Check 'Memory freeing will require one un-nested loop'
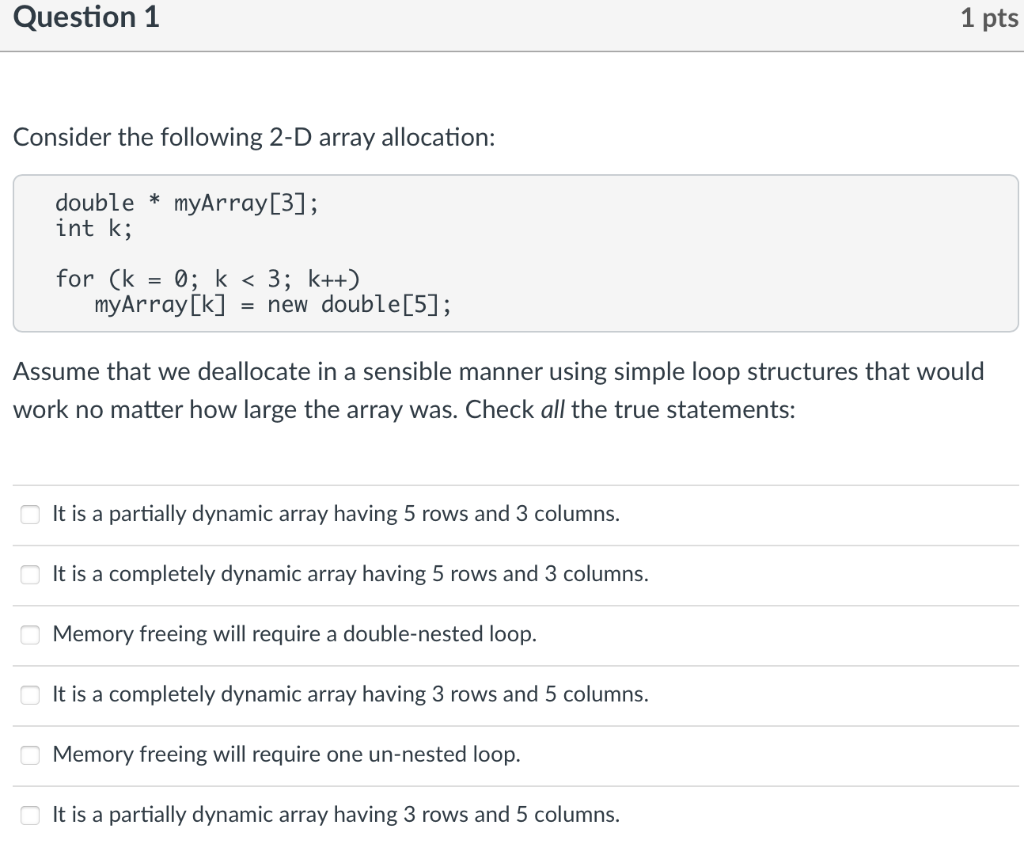The width and height of the screenshot is (1024, 844). pyautogui.click(x=30, y=754)
